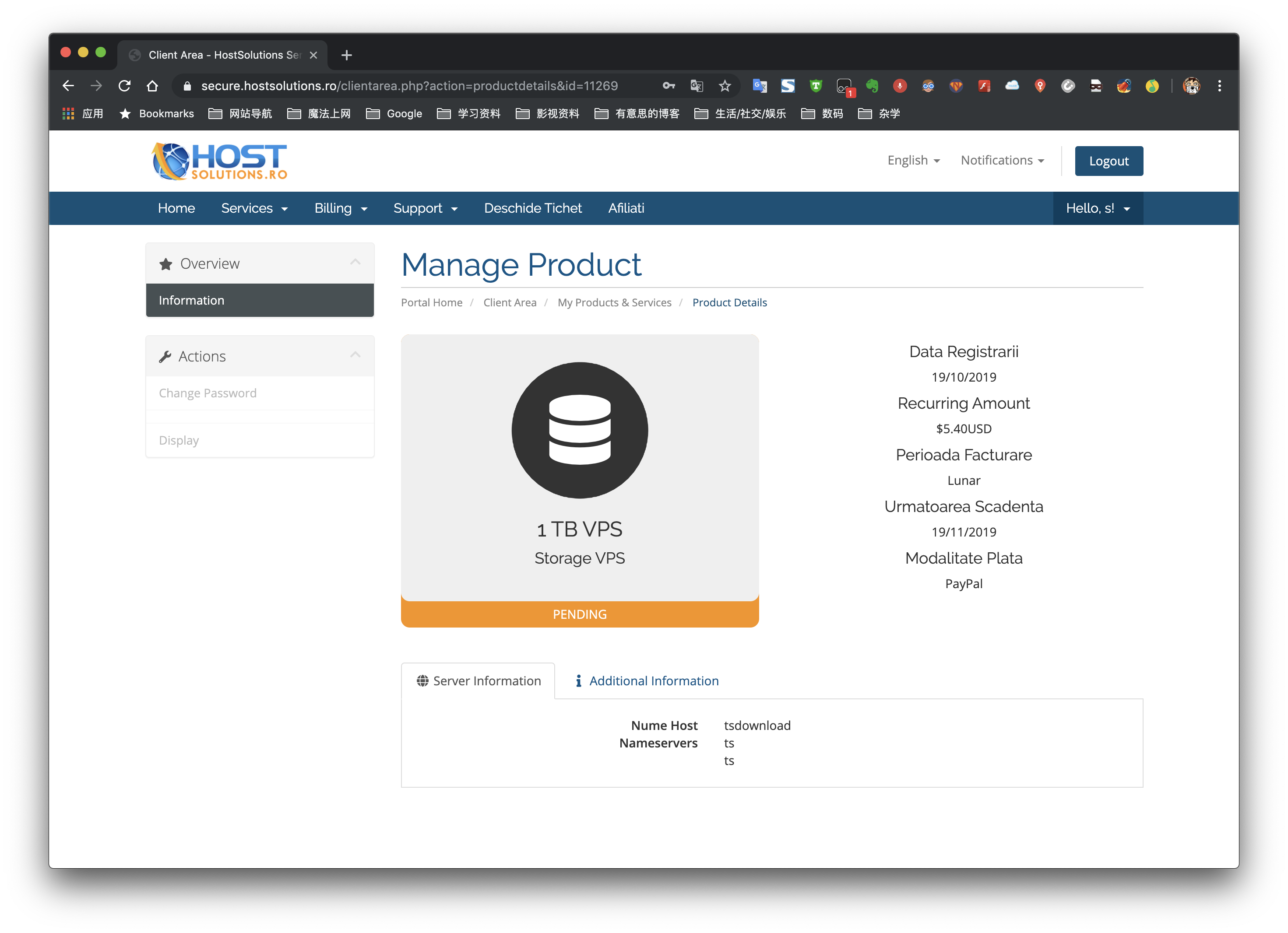
Task: Open My Products & Services breadcrumb link
Action: pos(614,302)
